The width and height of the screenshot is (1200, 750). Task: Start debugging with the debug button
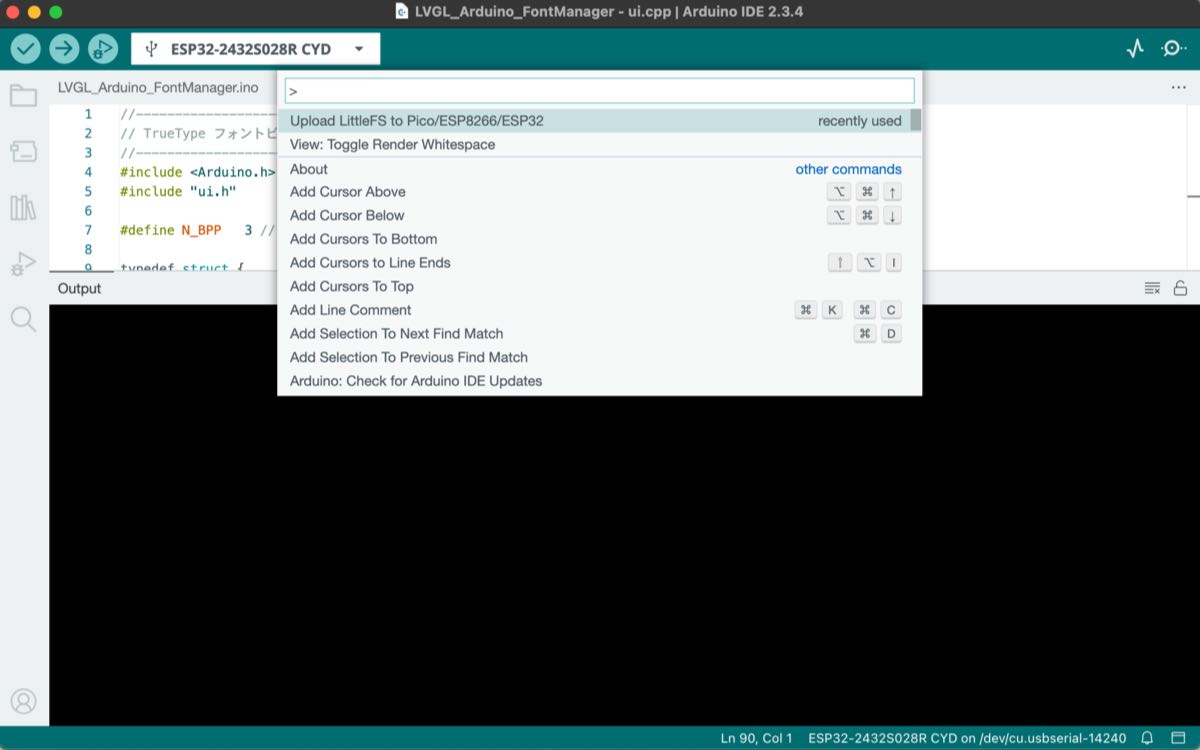click(102, 48)
